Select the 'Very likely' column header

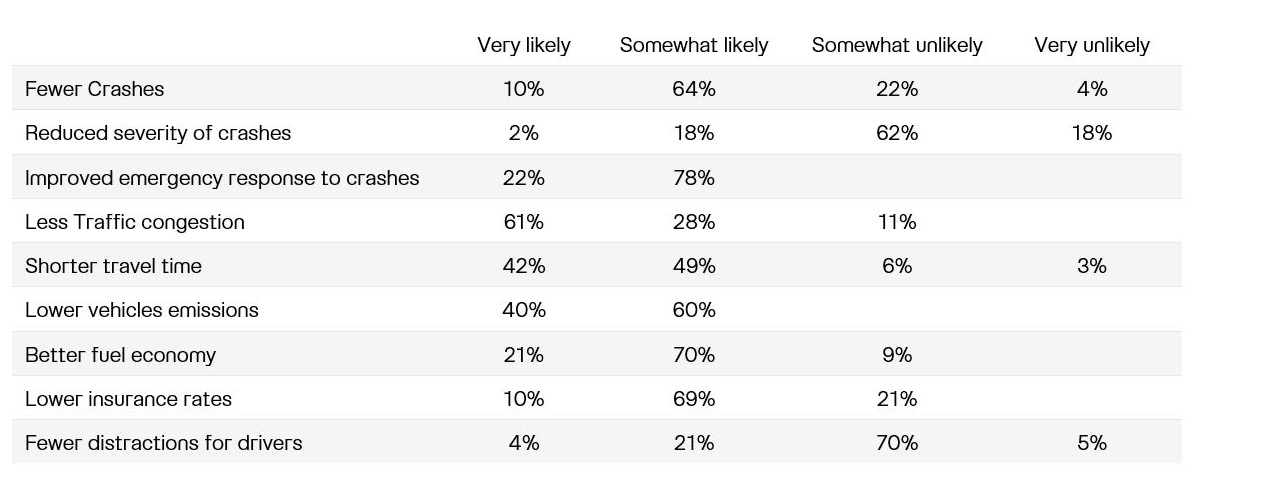point(524,45)
